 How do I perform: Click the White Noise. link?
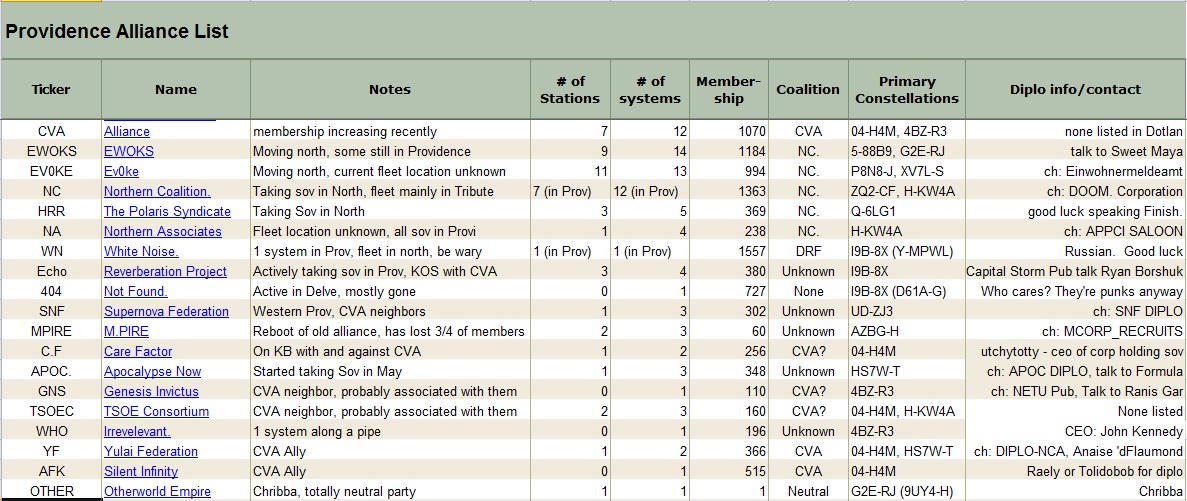(141, 251)
